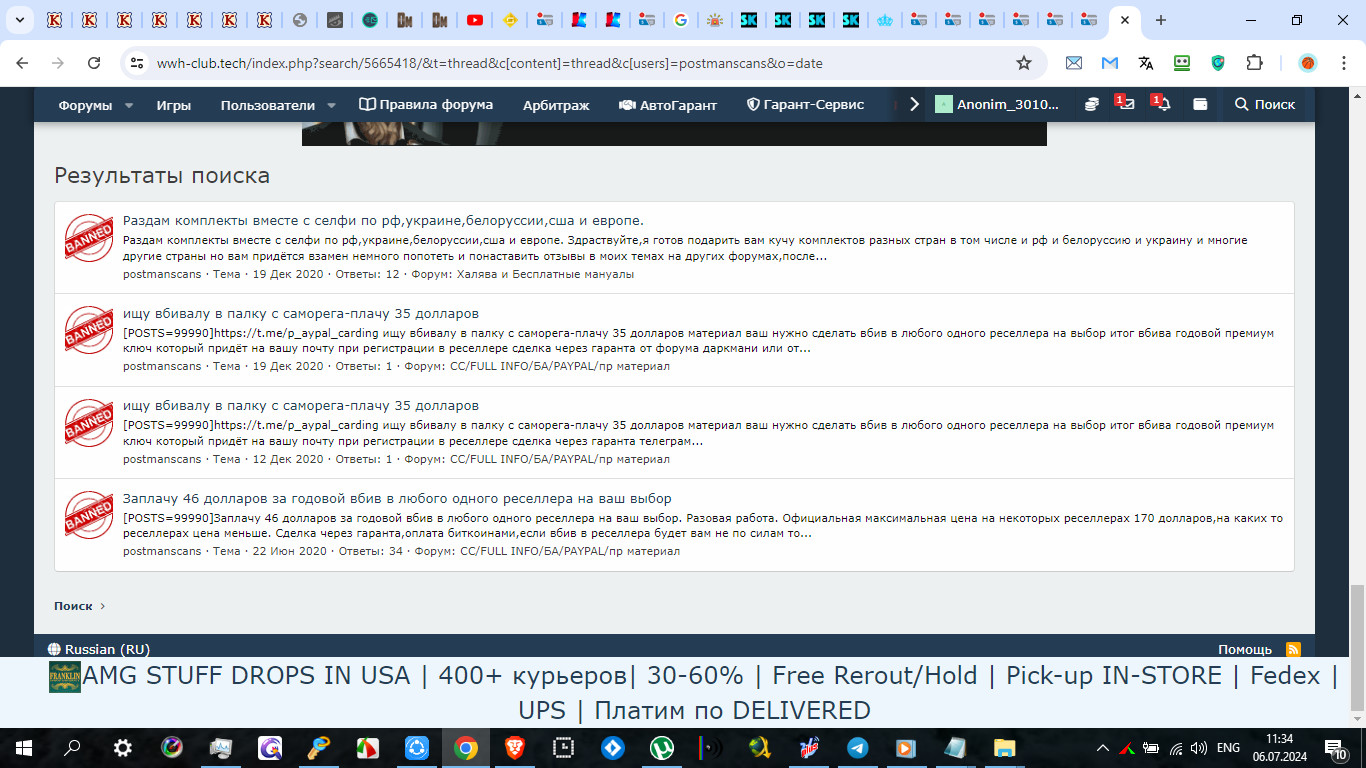
Task: Click the browser forward arrow
Action: tap(58, 63)
